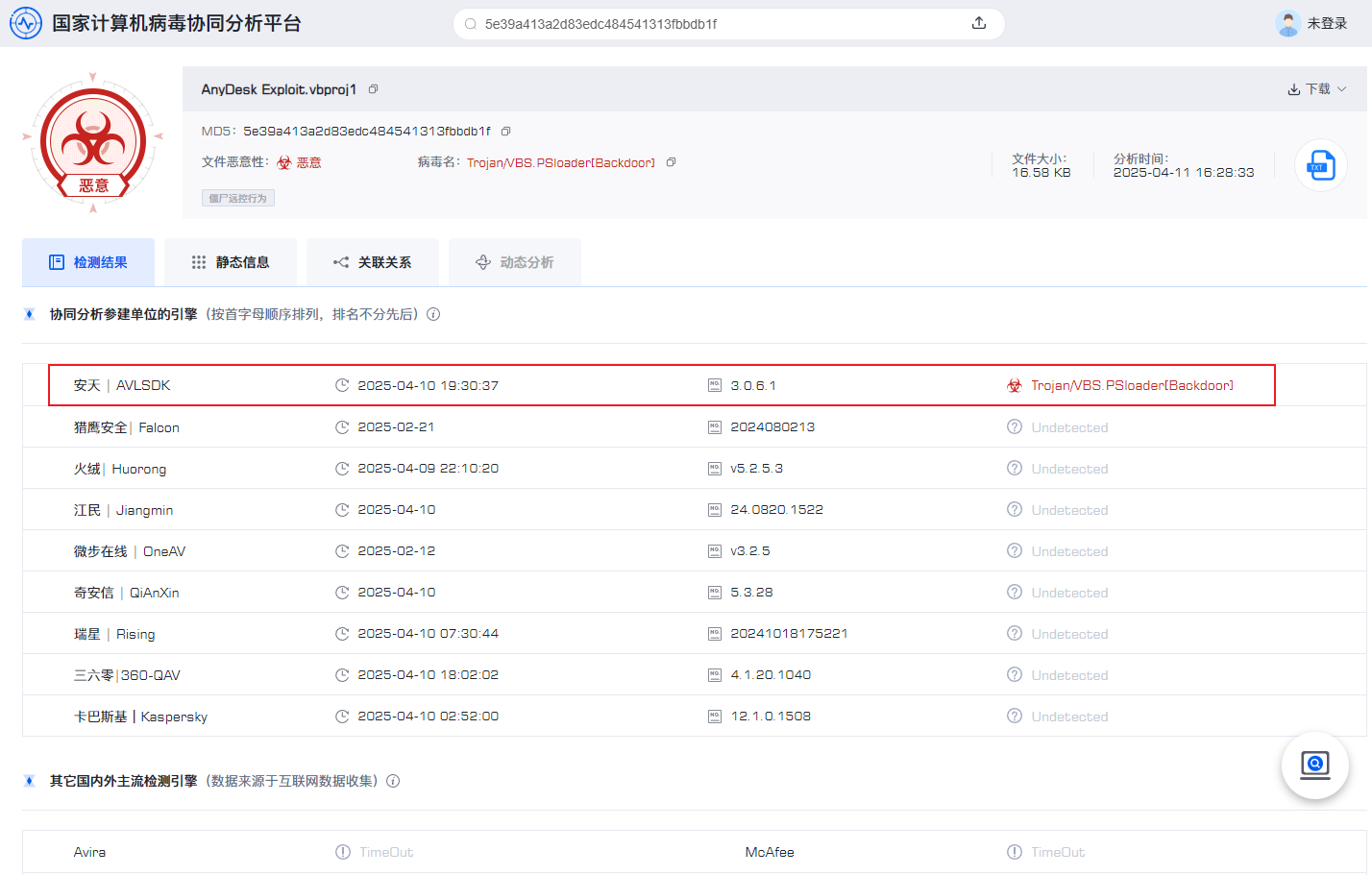Click the McAfee engine entry
Image resolution: width=1372 pixels, height=875 pixels.
point(770,852)
